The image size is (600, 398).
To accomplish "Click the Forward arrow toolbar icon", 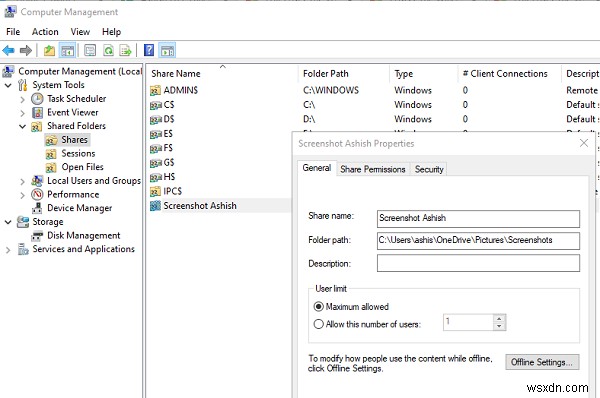I will [x=26, y=50].
